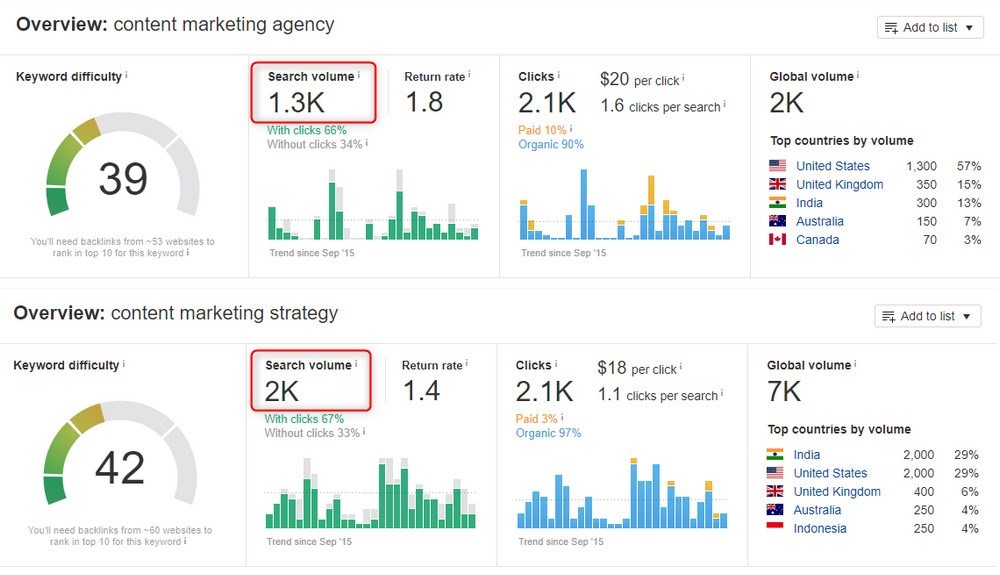The image size is (1000, 575).
Task: Click info icon after '1.6 clicks per search'
Action: (x=724, y=104)
